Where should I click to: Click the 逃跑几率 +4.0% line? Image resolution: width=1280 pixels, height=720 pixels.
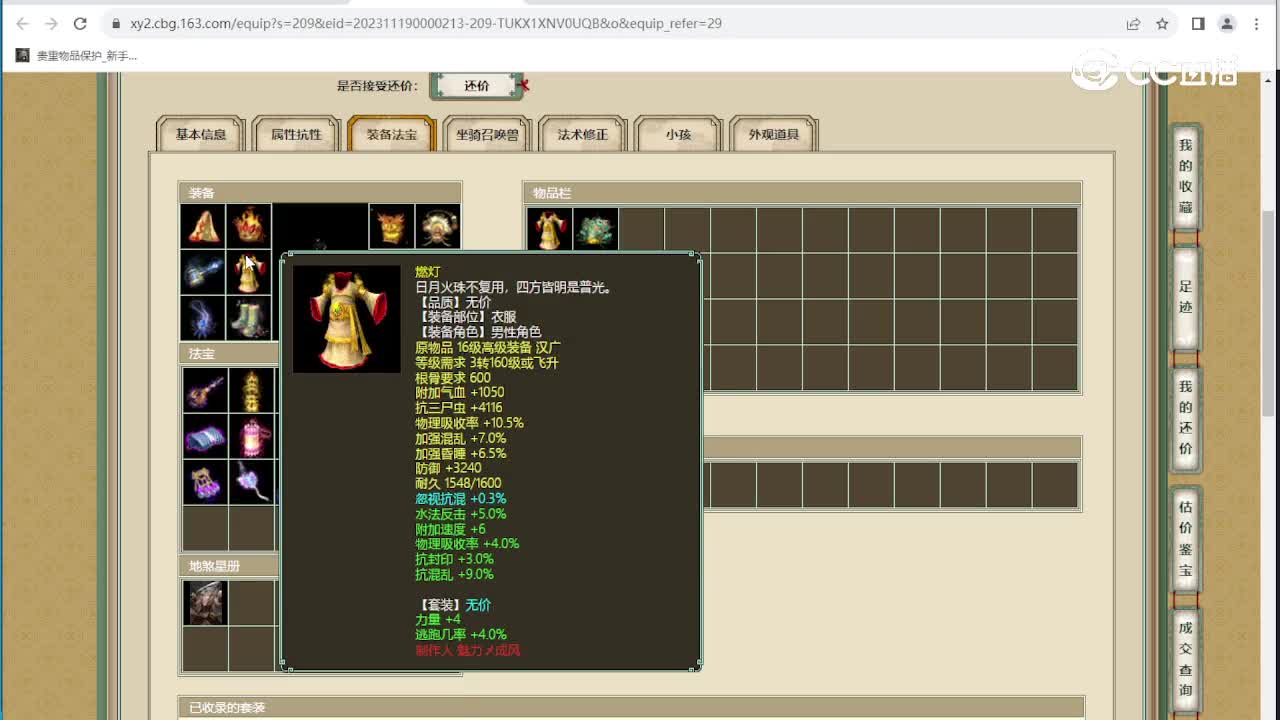pyautogui.click(x=461, y=634)
